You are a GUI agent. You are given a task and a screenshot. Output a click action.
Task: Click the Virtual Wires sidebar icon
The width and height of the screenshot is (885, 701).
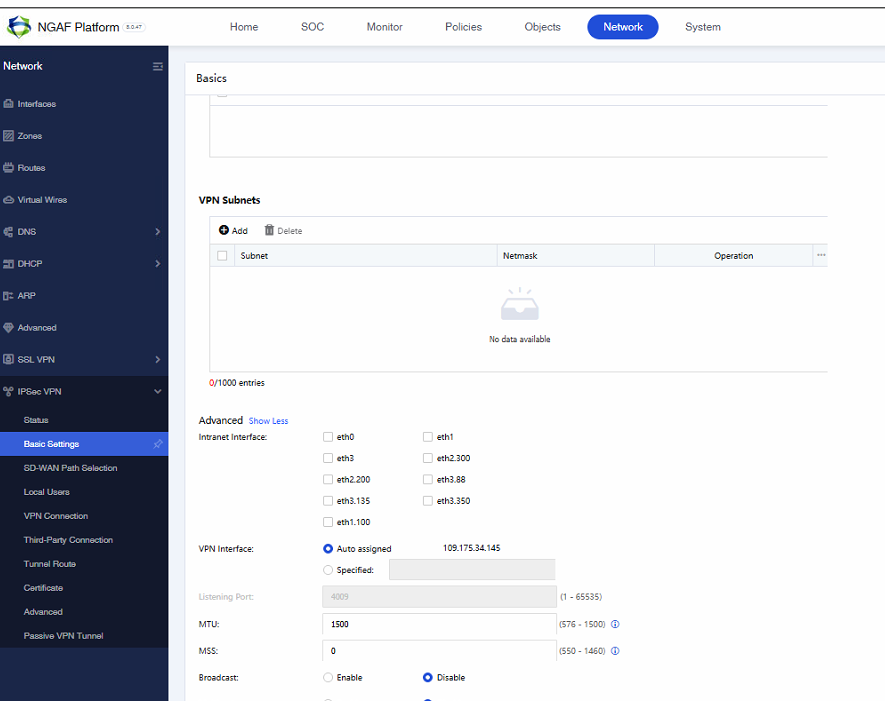point(8,200)
